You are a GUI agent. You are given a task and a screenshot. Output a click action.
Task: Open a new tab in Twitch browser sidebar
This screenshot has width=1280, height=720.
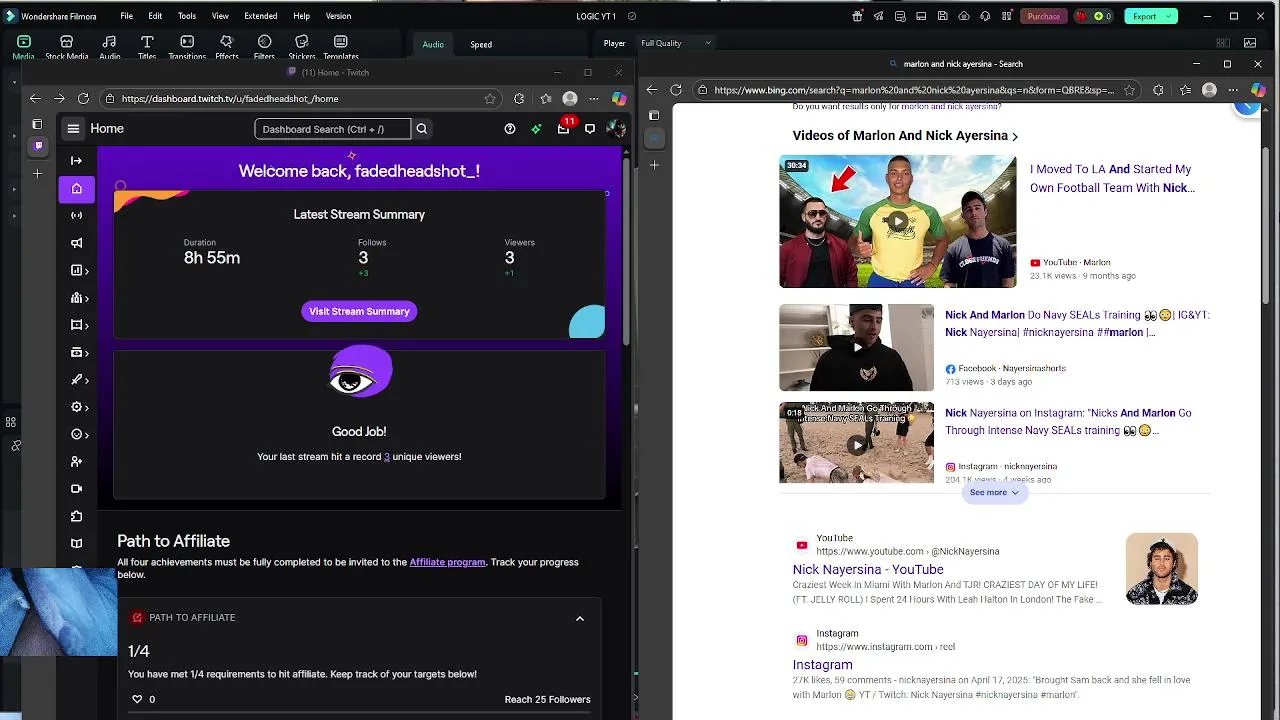37,174
